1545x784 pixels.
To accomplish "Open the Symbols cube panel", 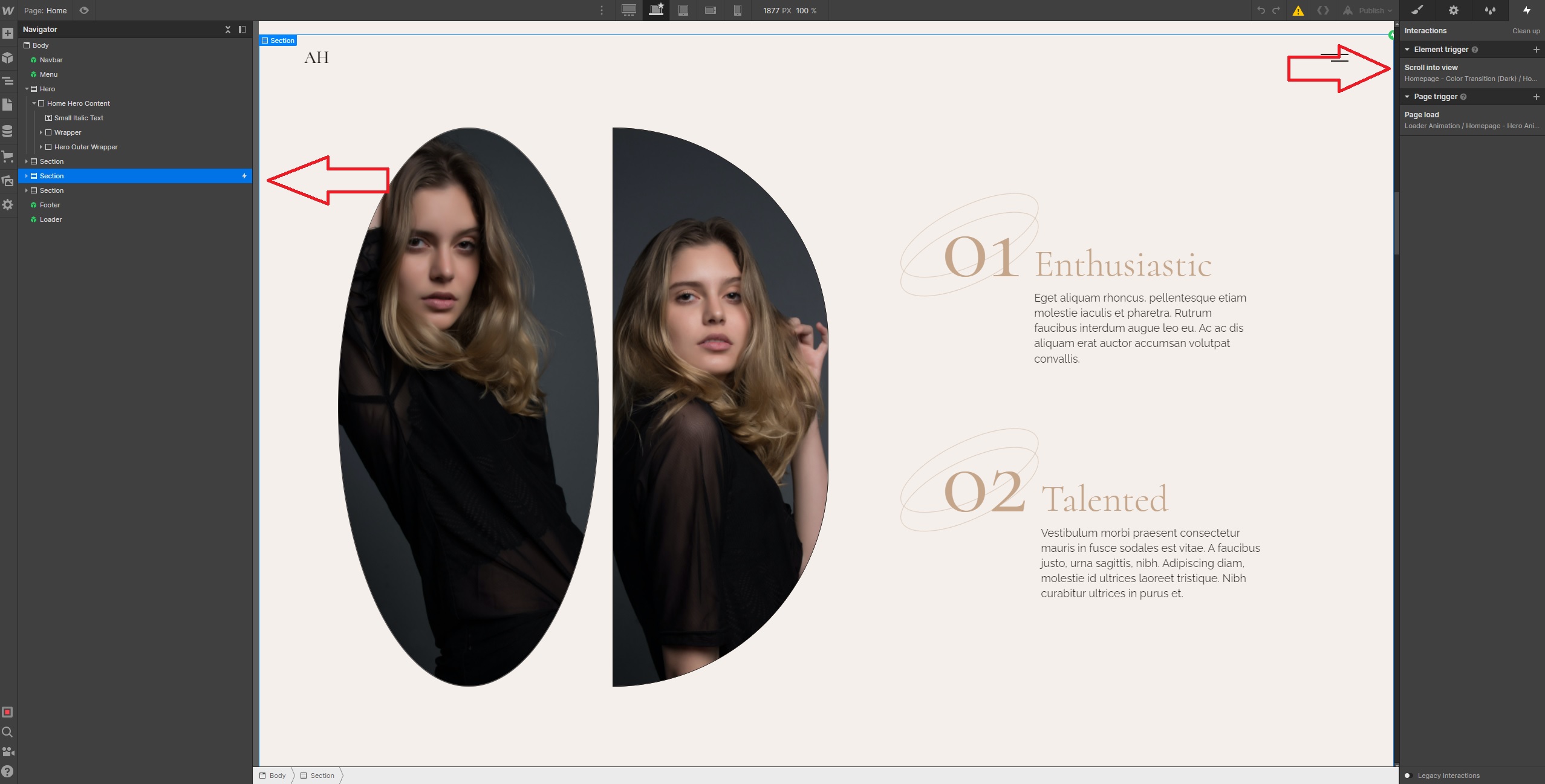I will point(8,58).
